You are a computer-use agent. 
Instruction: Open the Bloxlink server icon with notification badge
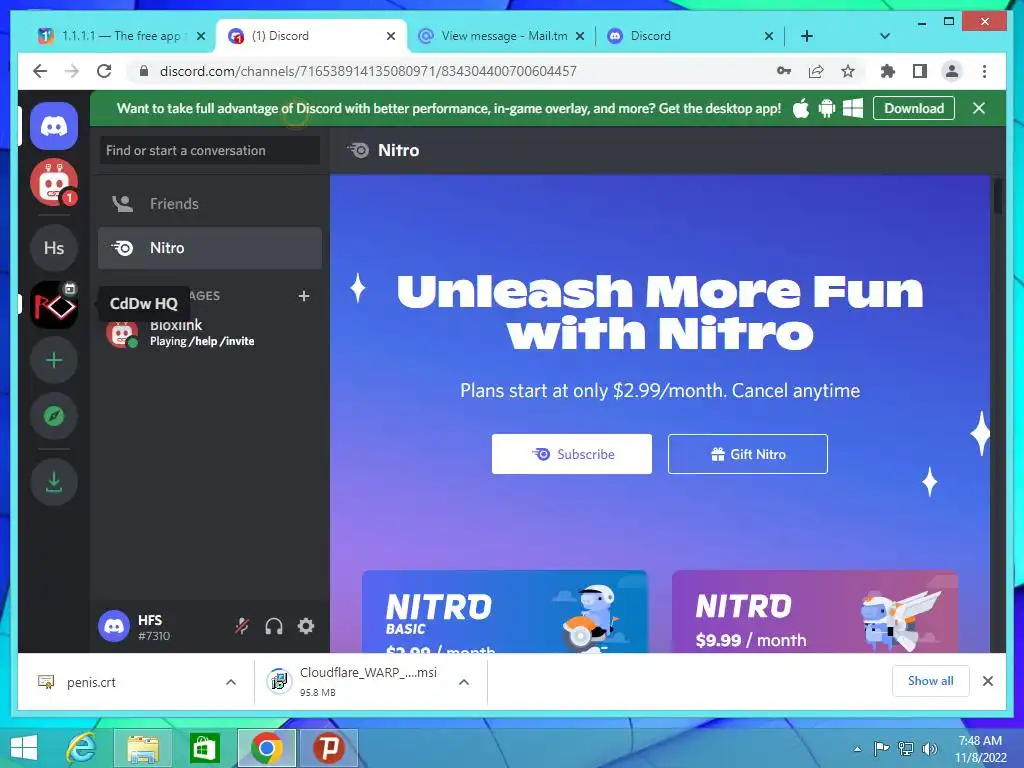click(x=54, y=182)
